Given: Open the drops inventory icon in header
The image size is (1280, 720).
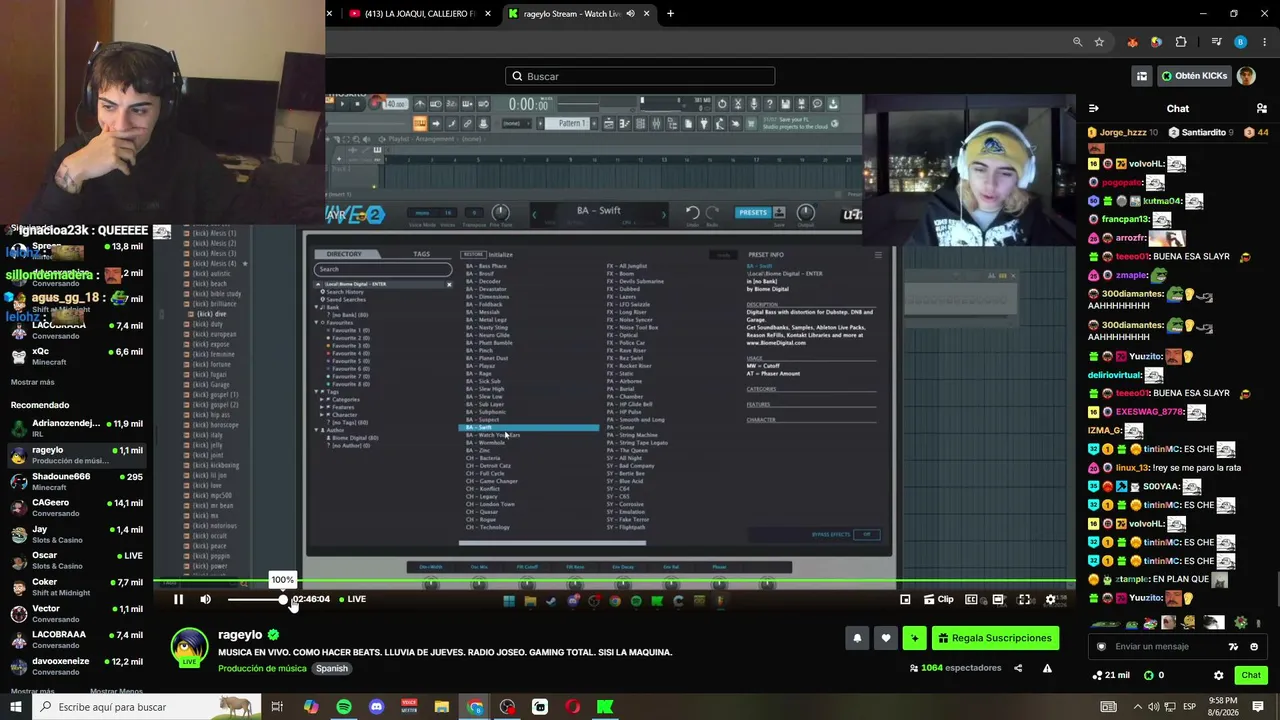Looking at the screenshot, I should pyautogui.click(x=1142, y=76).
